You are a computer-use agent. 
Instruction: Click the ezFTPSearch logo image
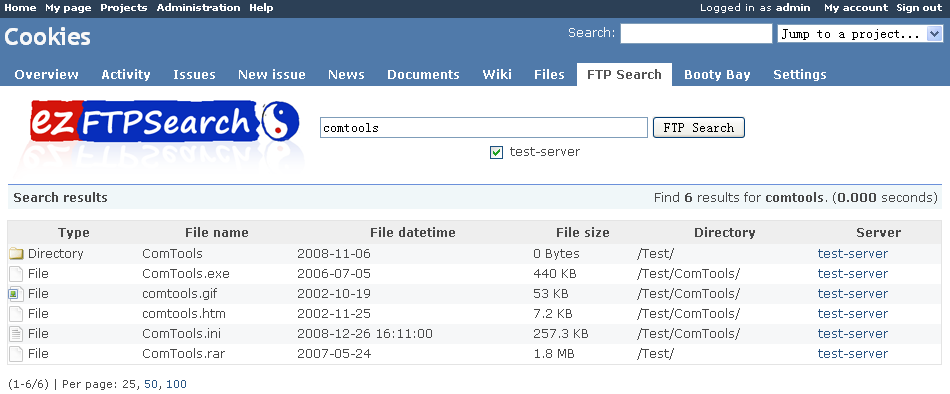164,135
